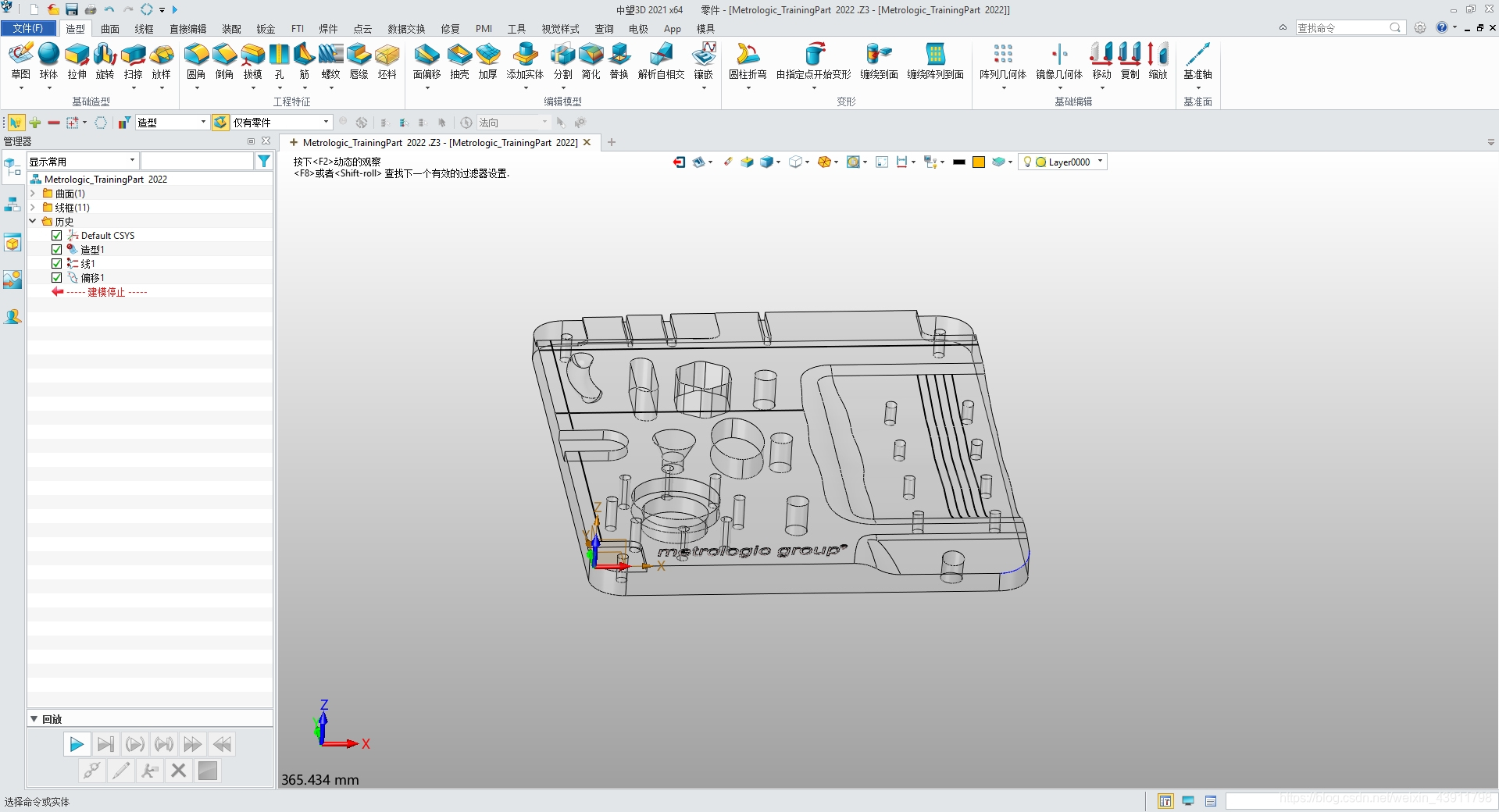Apply the 圆角 fillet tool
Image resolution: width=1499 pixels, height=812 pixels.
pos(196,61)
